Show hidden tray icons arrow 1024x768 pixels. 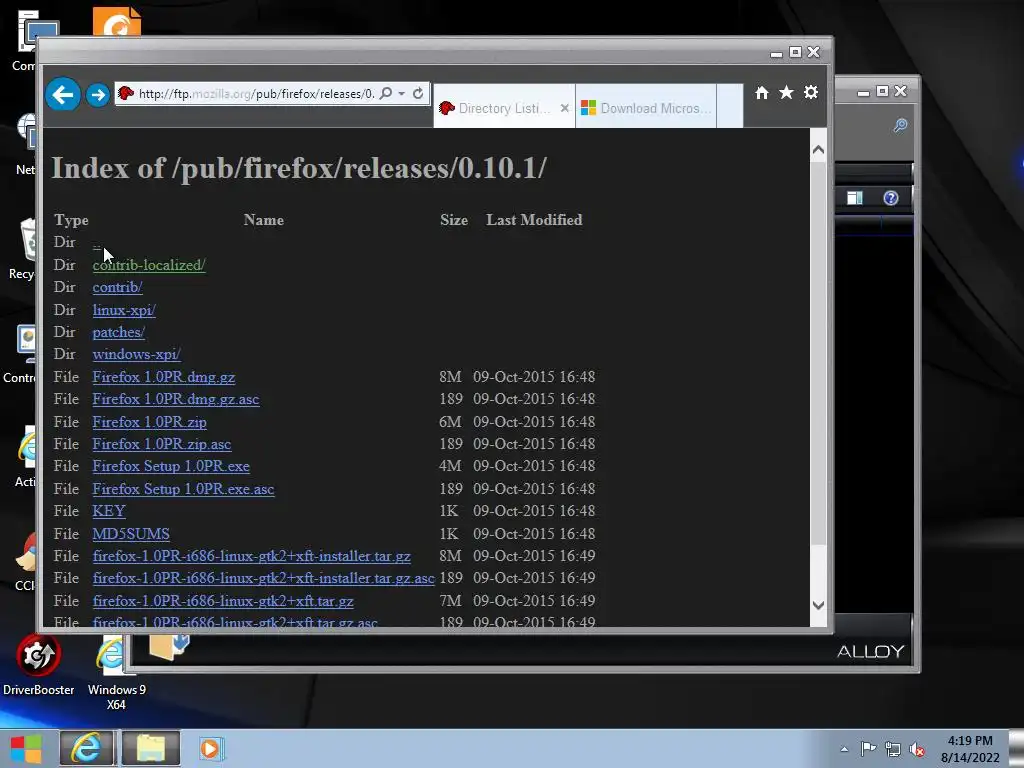coord(844,749)
